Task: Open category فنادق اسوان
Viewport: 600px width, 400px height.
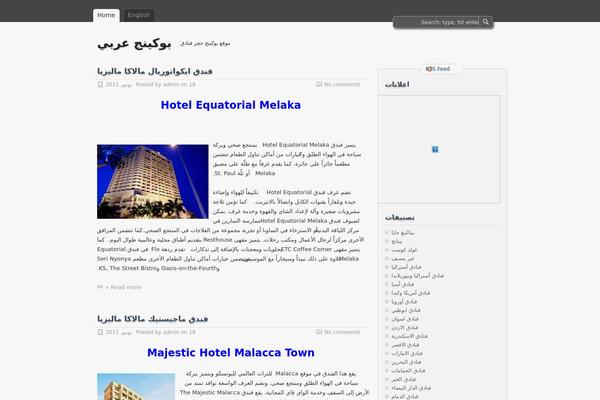Action: 405,318
